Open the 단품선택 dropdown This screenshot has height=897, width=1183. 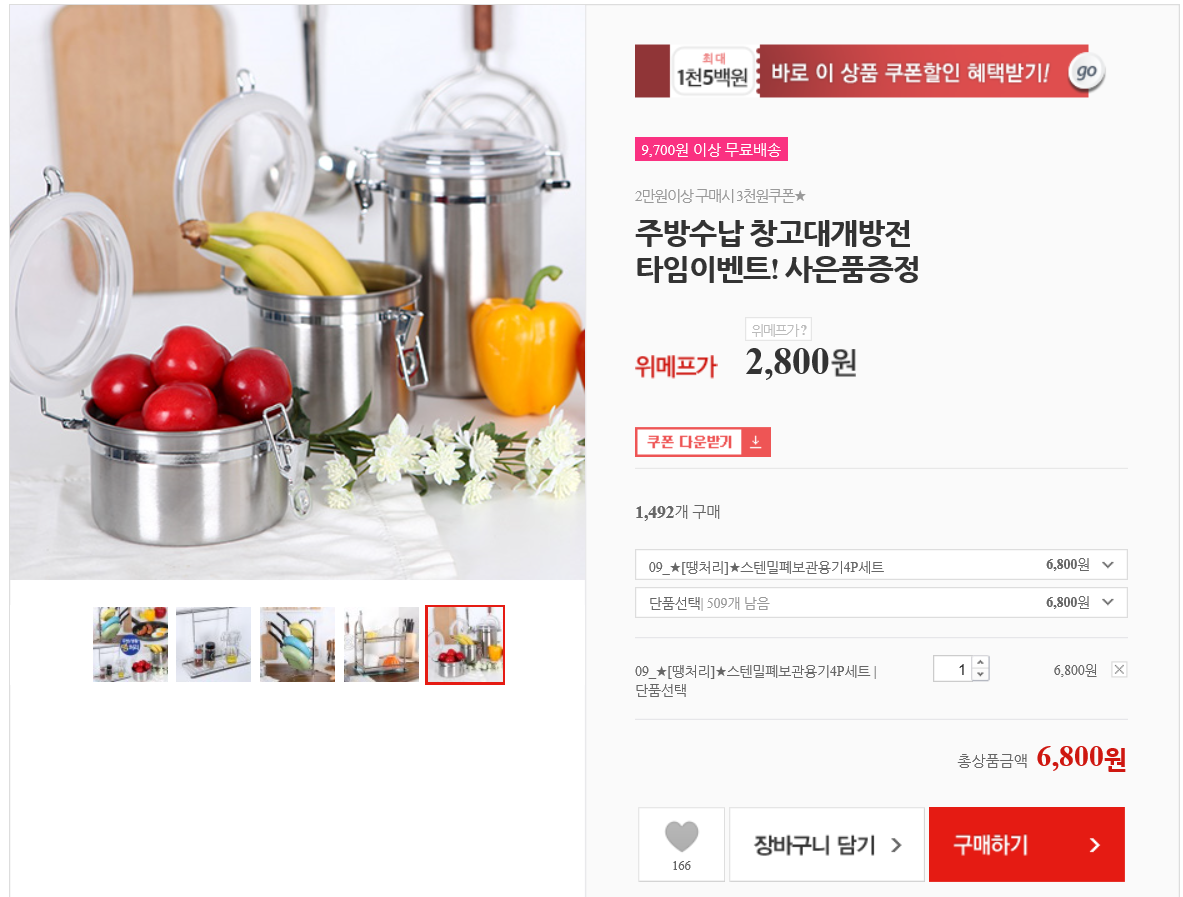[x=881, y=602]
